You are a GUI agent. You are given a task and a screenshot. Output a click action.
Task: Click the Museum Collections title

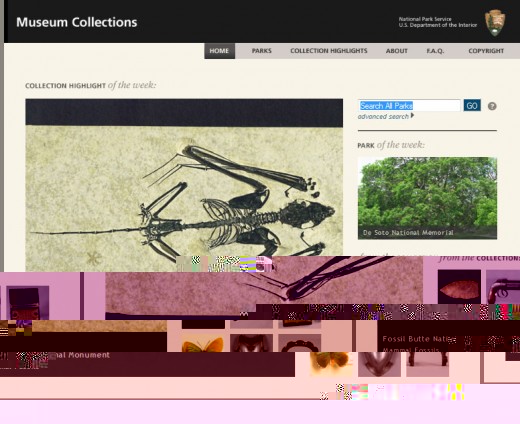77,22
